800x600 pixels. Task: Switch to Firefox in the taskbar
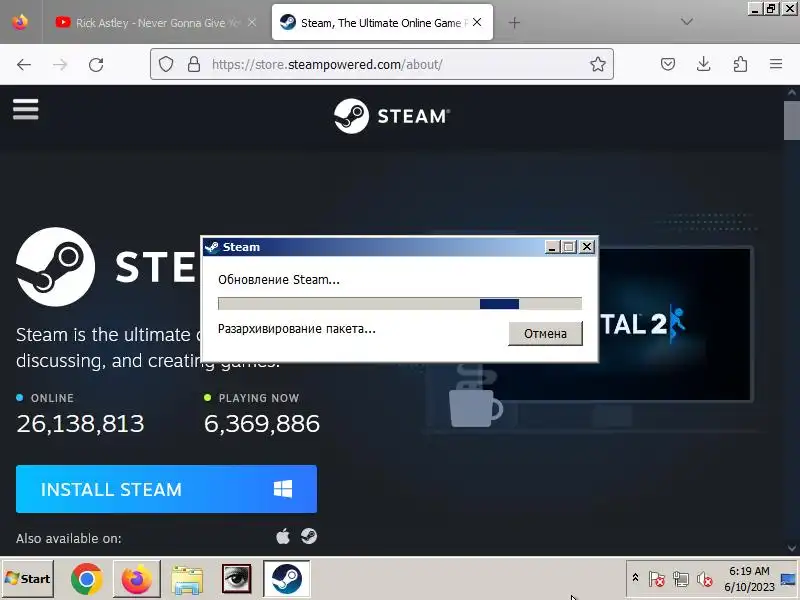pos(136,579)
